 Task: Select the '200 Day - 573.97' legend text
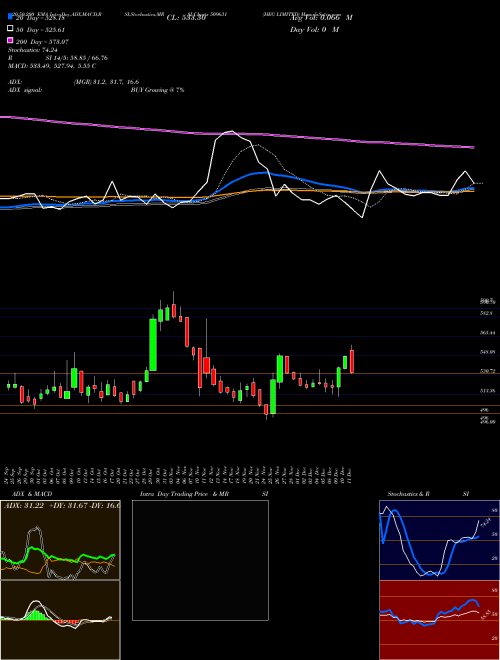pyautogui.click(x=42, y=42)
